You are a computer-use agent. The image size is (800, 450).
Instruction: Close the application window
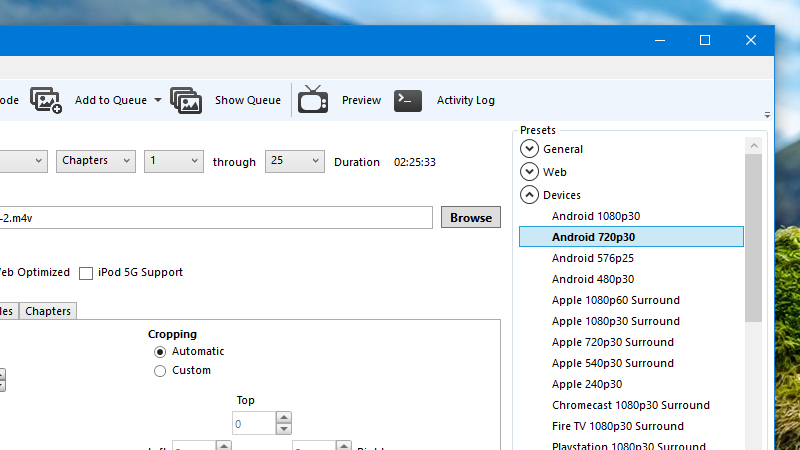(751, 40)
